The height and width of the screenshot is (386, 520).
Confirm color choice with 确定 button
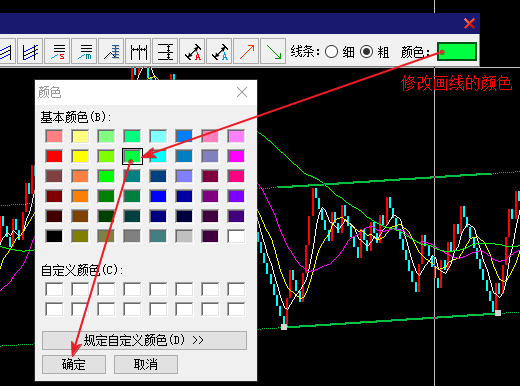[74, 364]
